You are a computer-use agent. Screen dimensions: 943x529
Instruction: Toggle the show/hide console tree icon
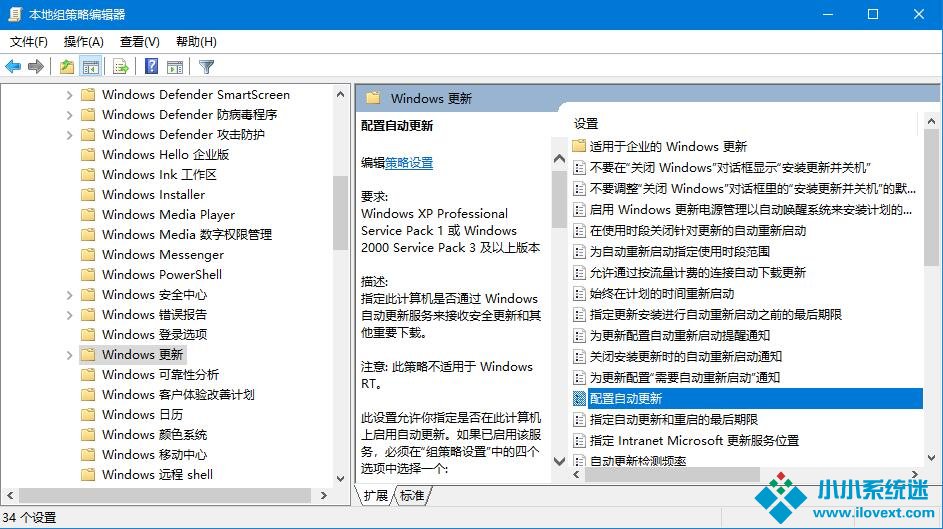[91, 67]
